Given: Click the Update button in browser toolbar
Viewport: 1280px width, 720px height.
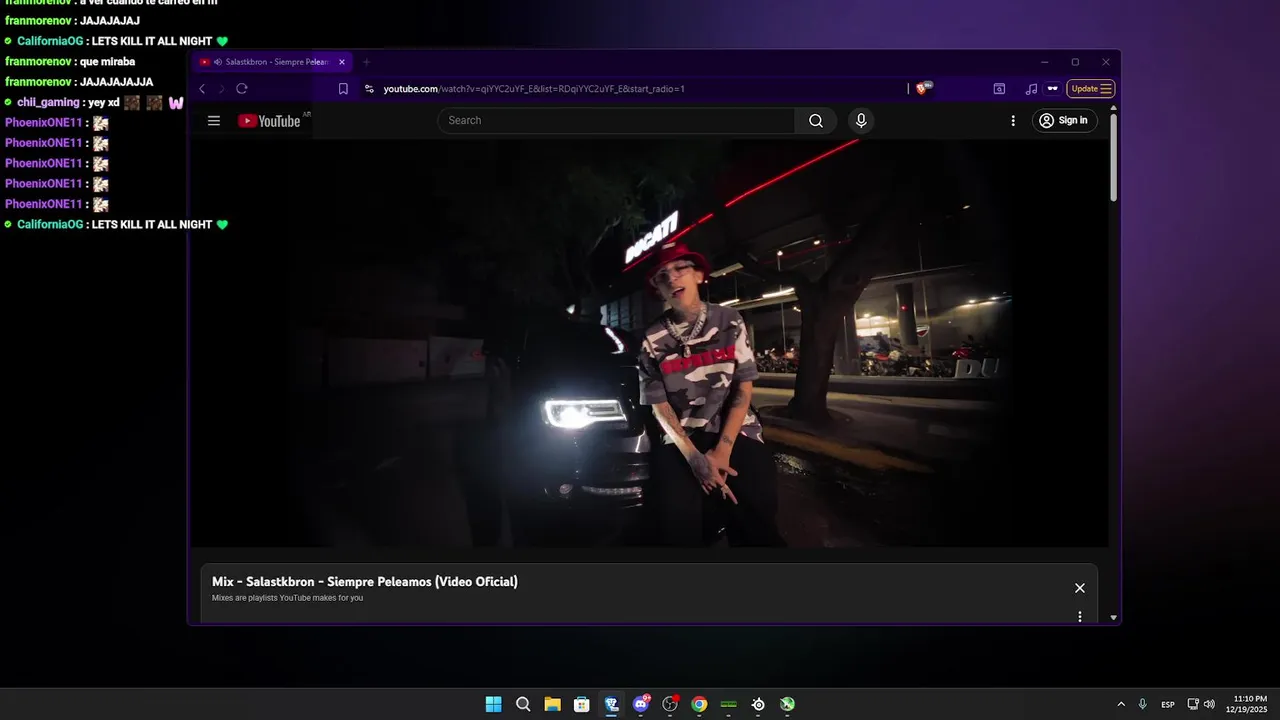Looking at the screenshot, I should 1090,89.
